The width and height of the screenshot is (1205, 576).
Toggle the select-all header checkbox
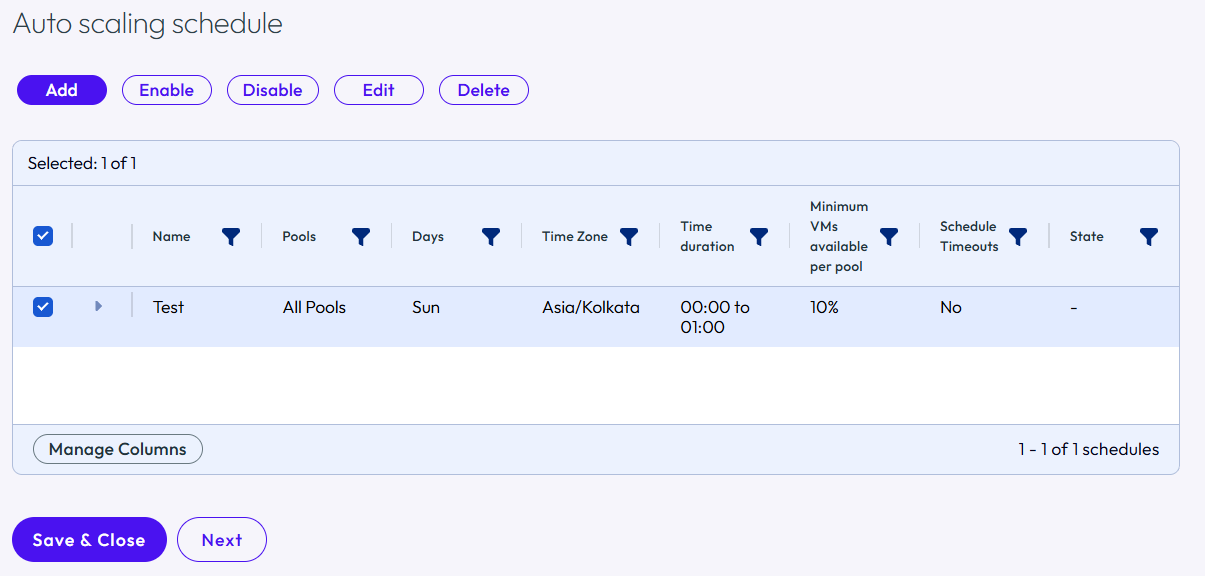[x=43, y=237]
